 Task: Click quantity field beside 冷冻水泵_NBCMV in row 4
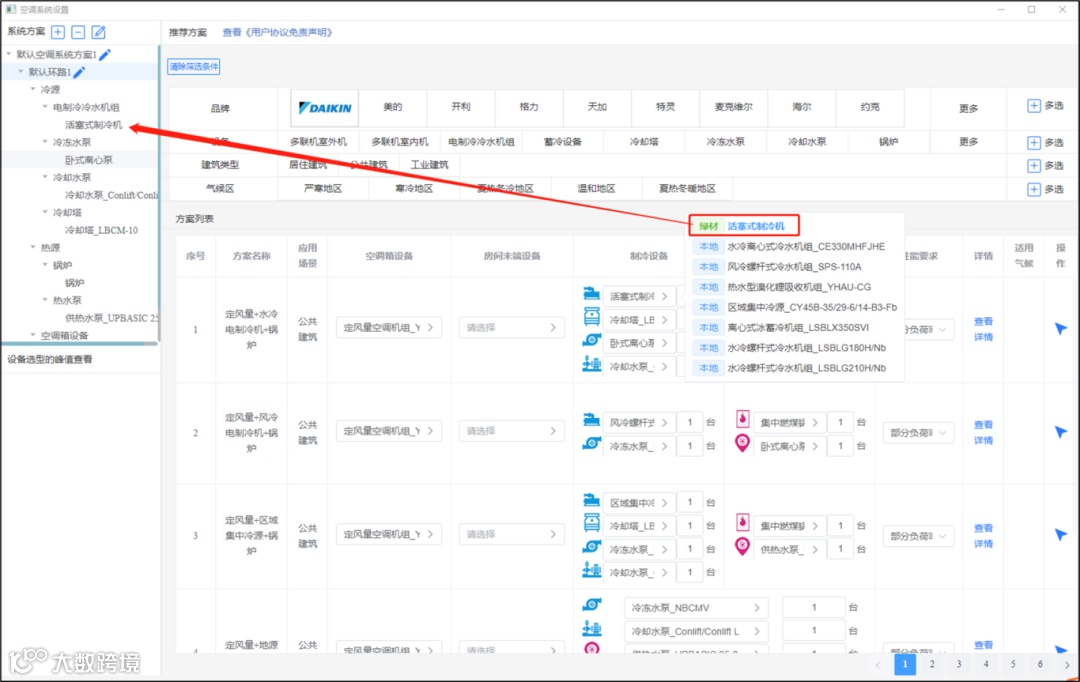coord(813,608)
